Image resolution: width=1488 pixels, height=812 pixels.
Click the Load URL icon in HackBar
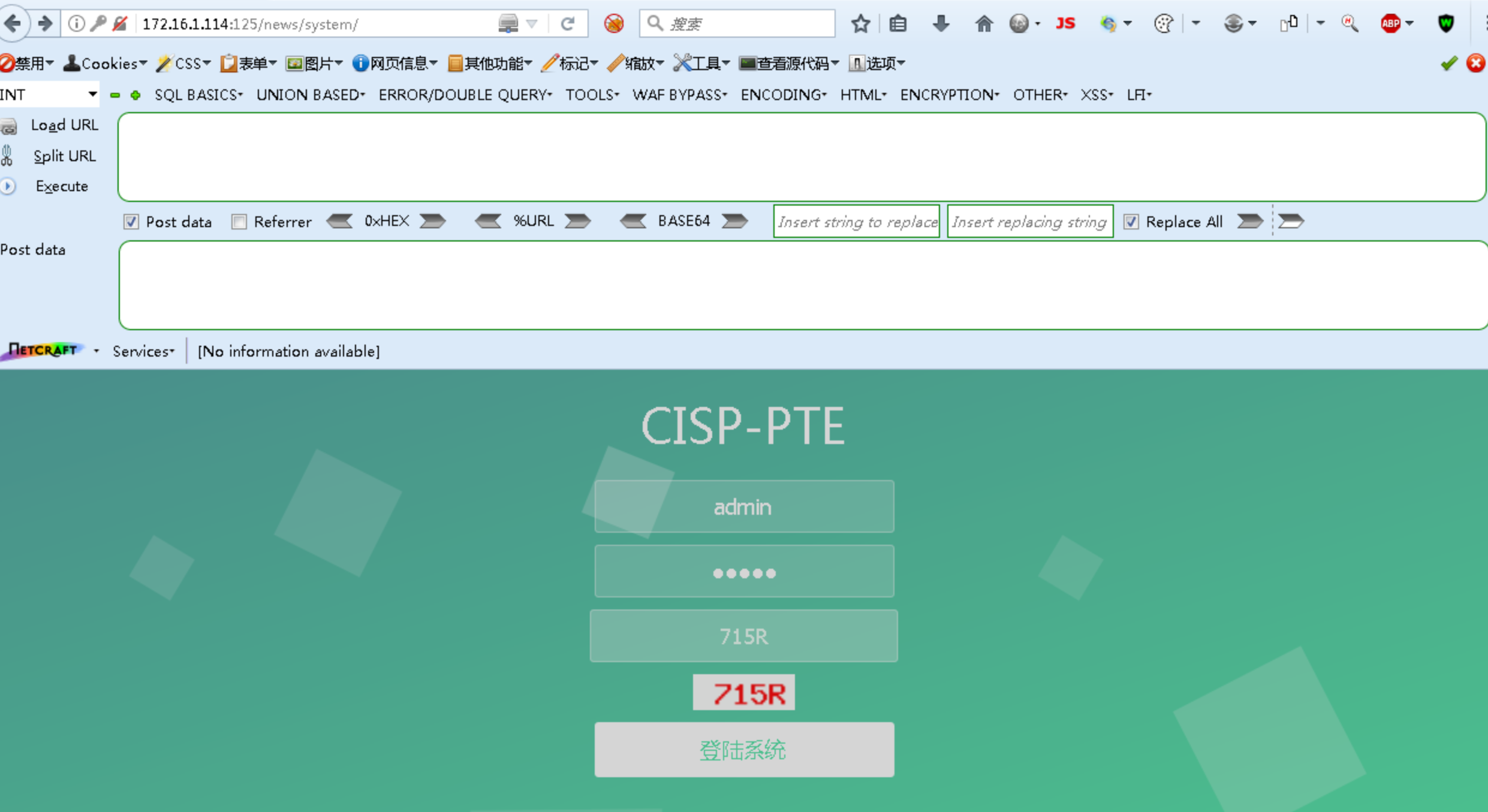tap(10, 125)
